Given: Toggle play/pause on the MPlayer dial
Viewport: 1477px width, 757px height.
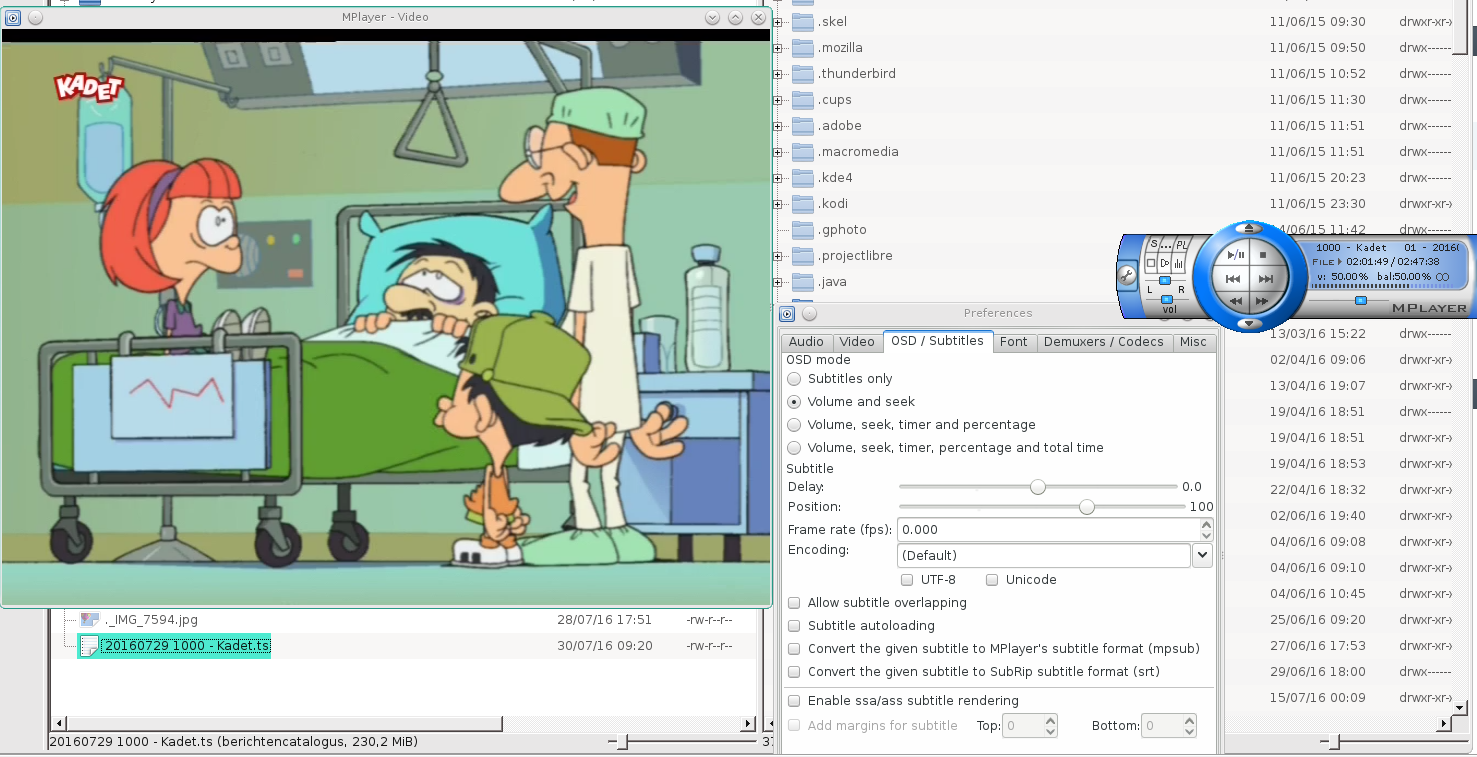Looking at the screenshot, I should pos(1235,255).
